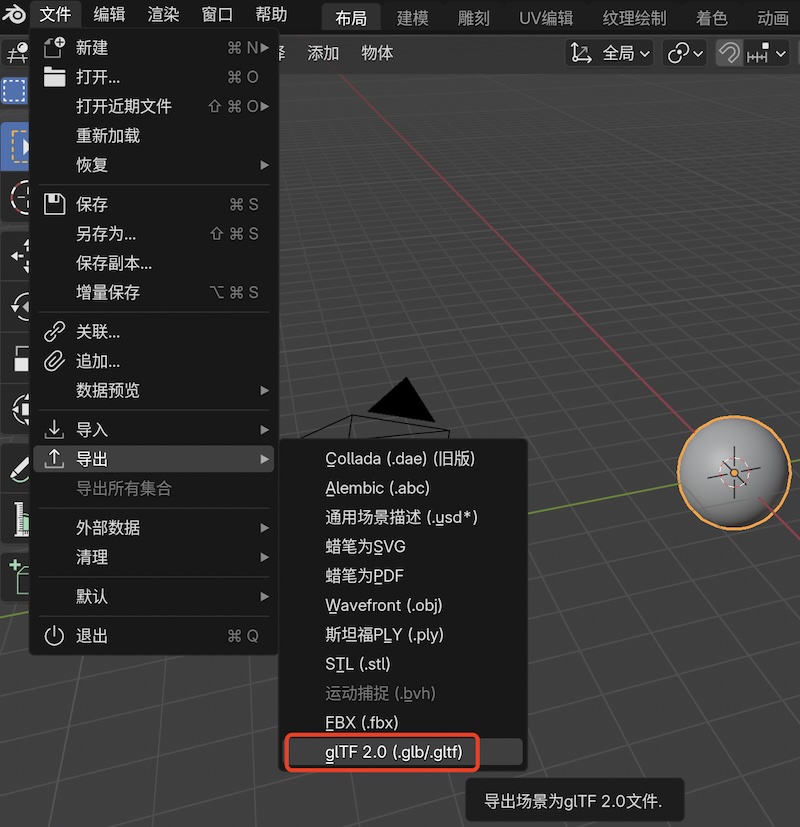
Task: Click the transform orientation axes icon
Action: (581, 53)
